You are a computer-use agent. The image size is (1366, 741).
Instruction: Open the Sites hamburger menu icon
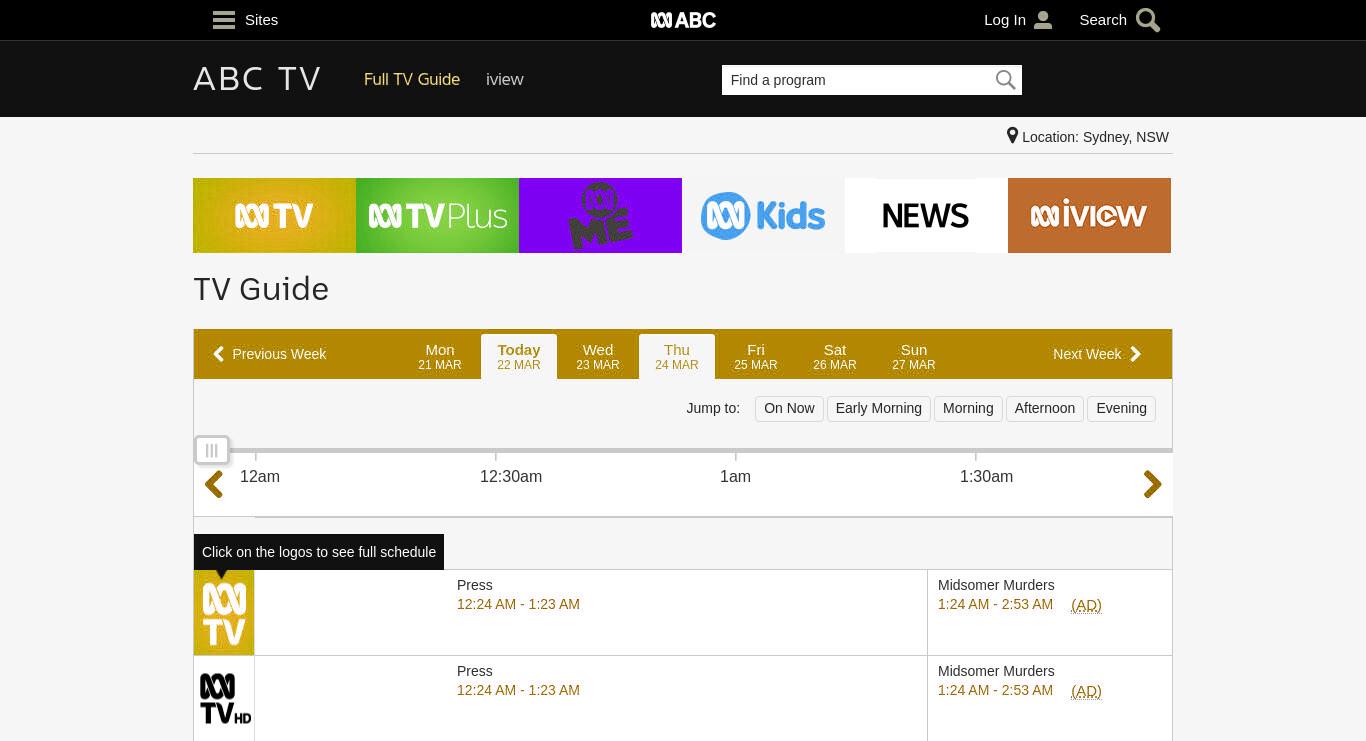(x=224, y=20)
